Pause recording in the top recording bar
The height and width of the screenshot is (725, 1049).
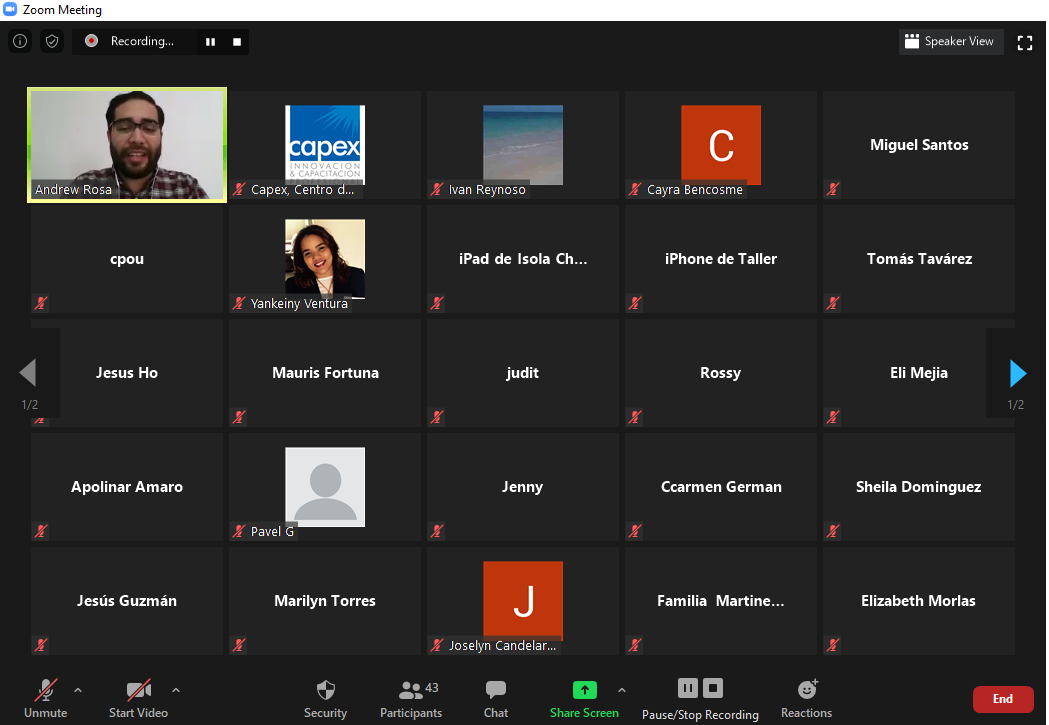click(210, 41)
